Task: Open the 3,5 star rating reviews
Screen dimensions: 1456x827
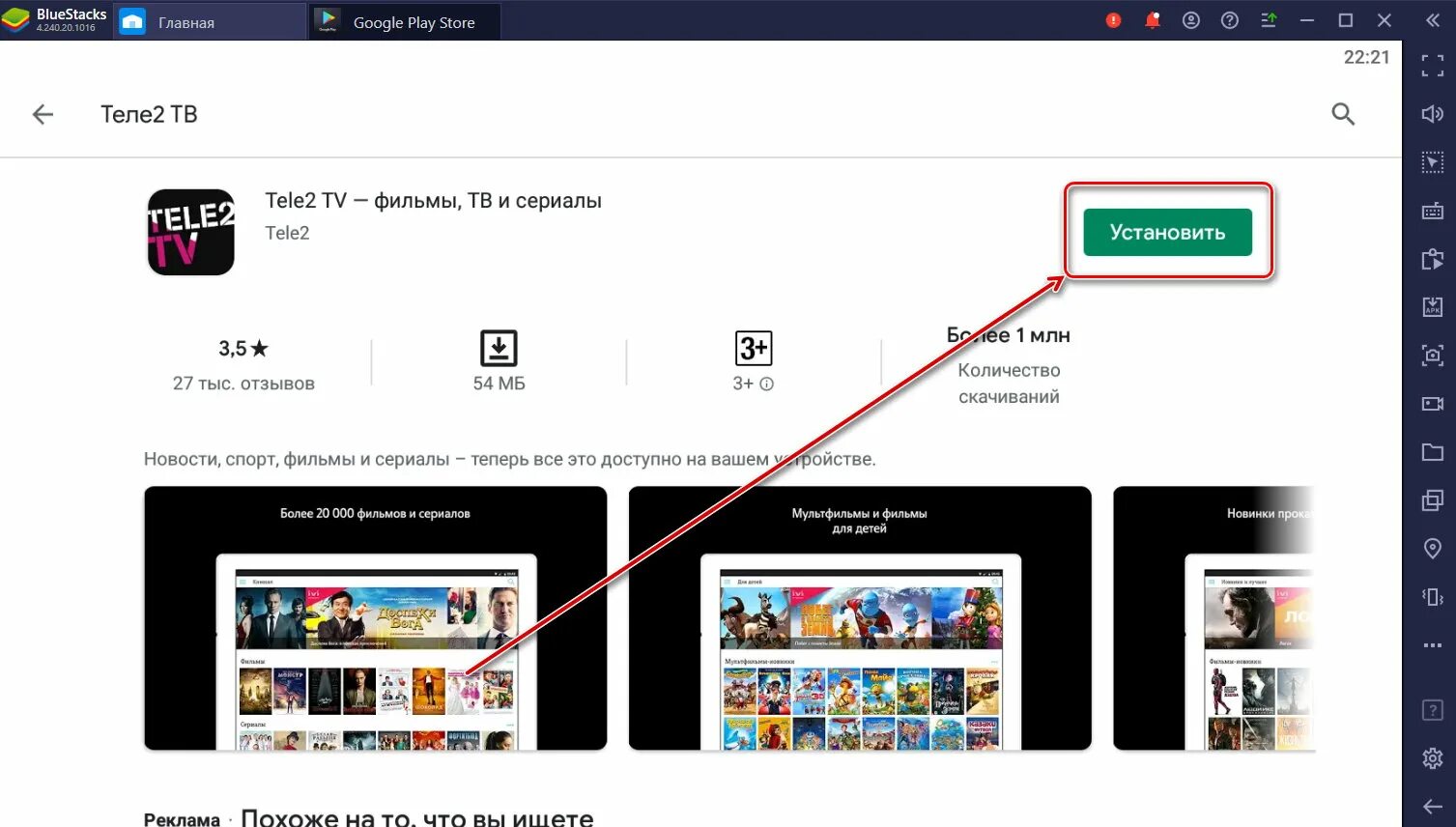Action: click(x=243, y=349)
